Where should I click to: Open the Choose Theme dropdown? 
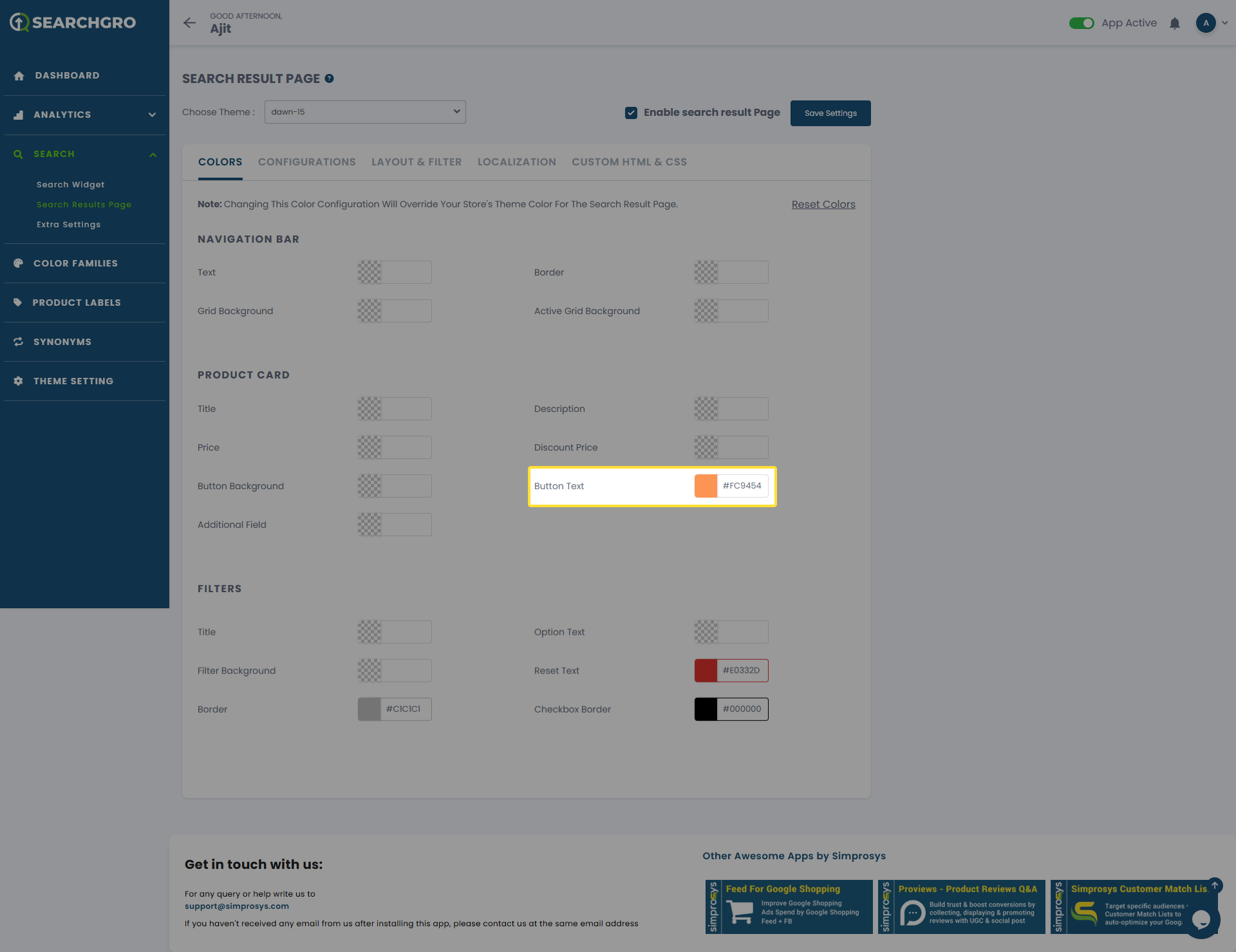pyautogui.click(x=365, y=112)
